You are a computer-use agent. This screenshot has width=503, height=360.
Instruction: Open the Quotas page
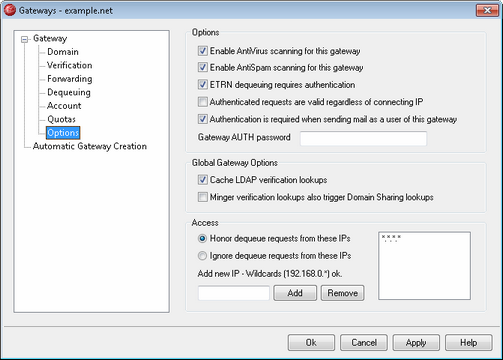coord(61,119)
